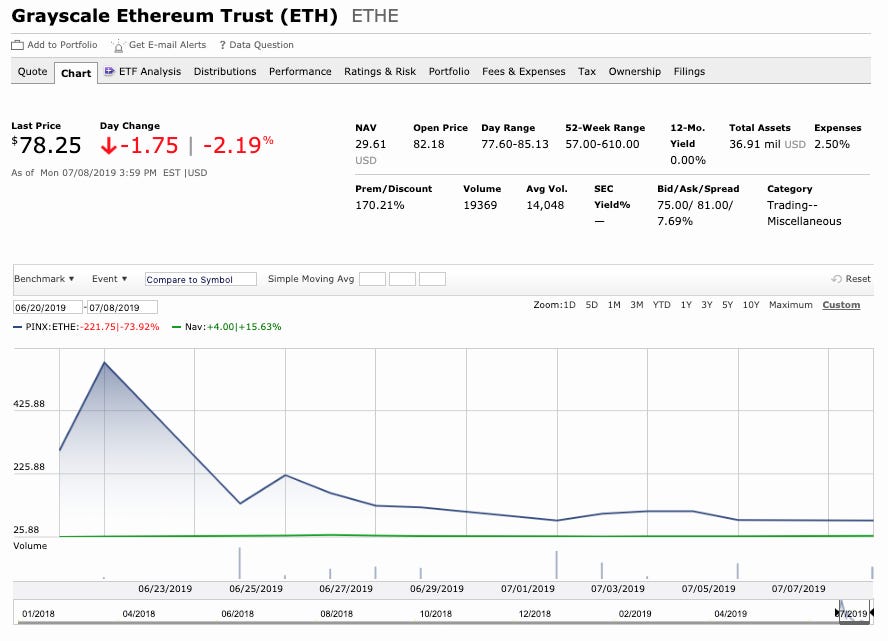Open the Performance tab
This screenshot has width=888, height=641.
point(300,71)
